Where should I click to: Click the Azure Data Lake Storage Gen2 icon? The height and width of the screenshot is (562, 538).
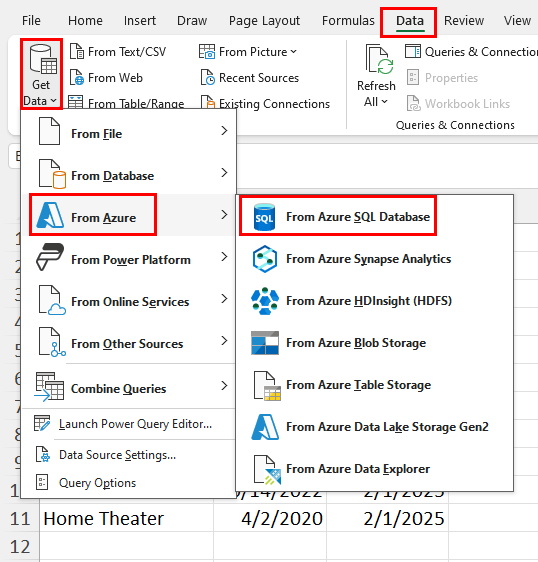click(x=265, y=427)
